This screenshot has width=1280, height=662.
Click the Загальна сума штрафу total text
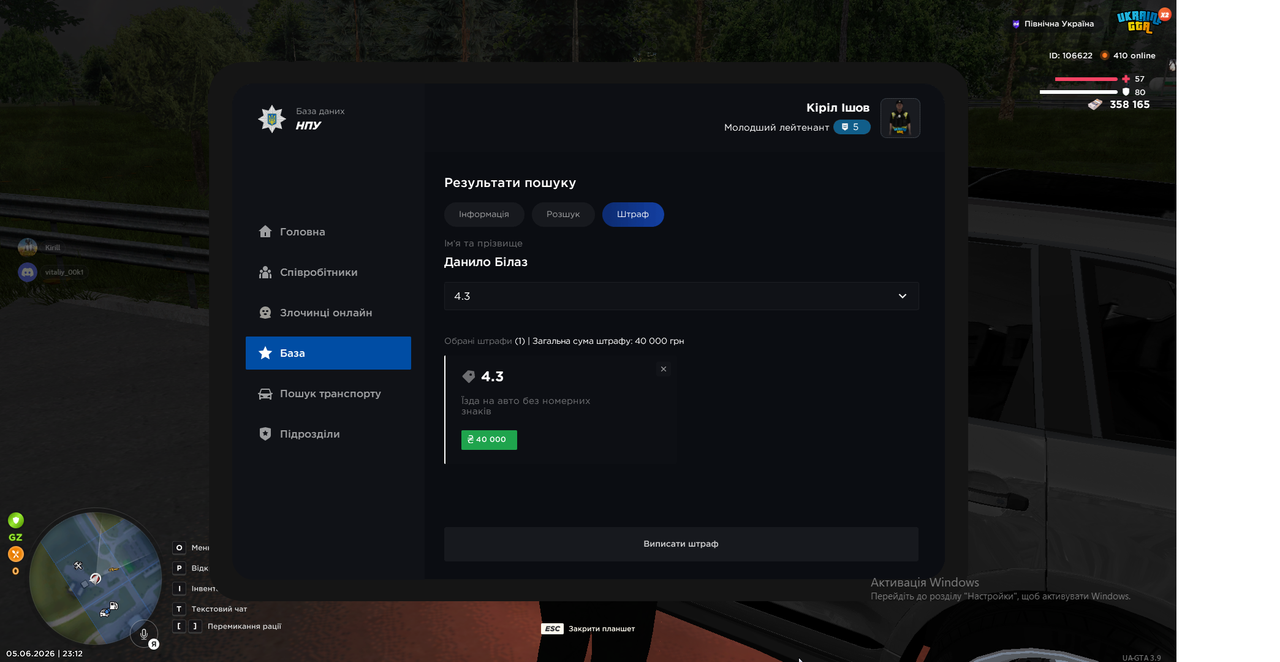click(x=609, y=341)
